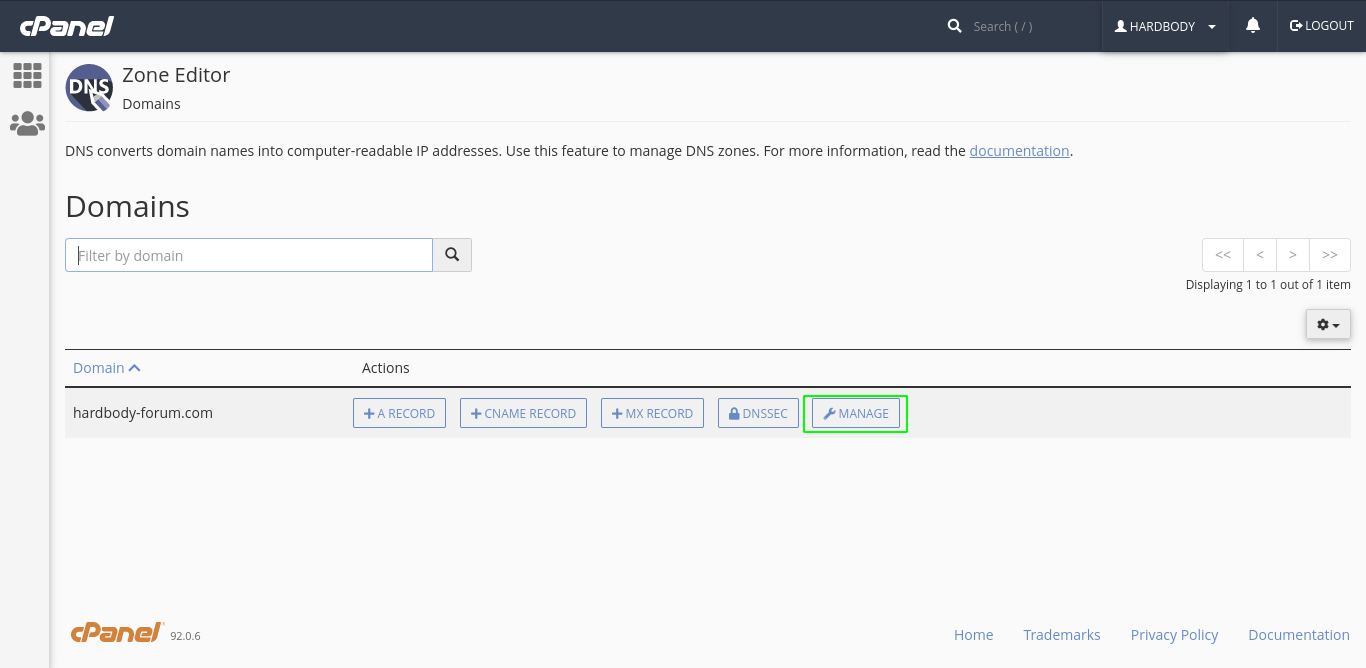Open the footer Documentation link
This screenshot has width=1366, height=668.
[1299, 635]
